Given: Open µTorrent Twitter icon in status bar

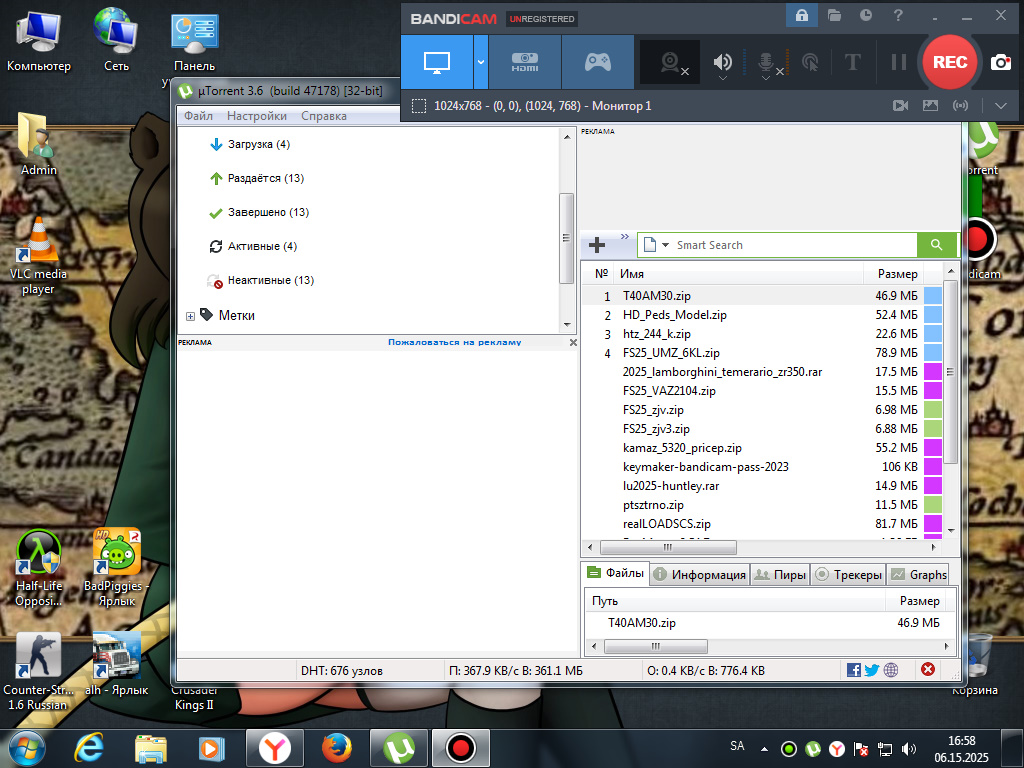Looking at the screenshot, I should [x=871, y=670].
